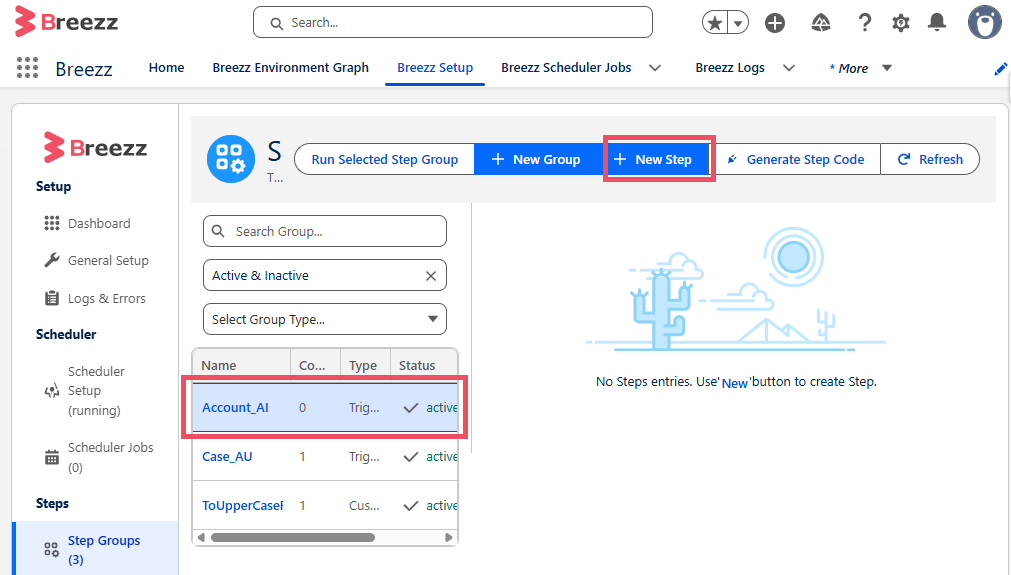The height and width of the screenshot is (575, 1011).
Task: Expand the Breezz Logs chevron
Action: 788,68
